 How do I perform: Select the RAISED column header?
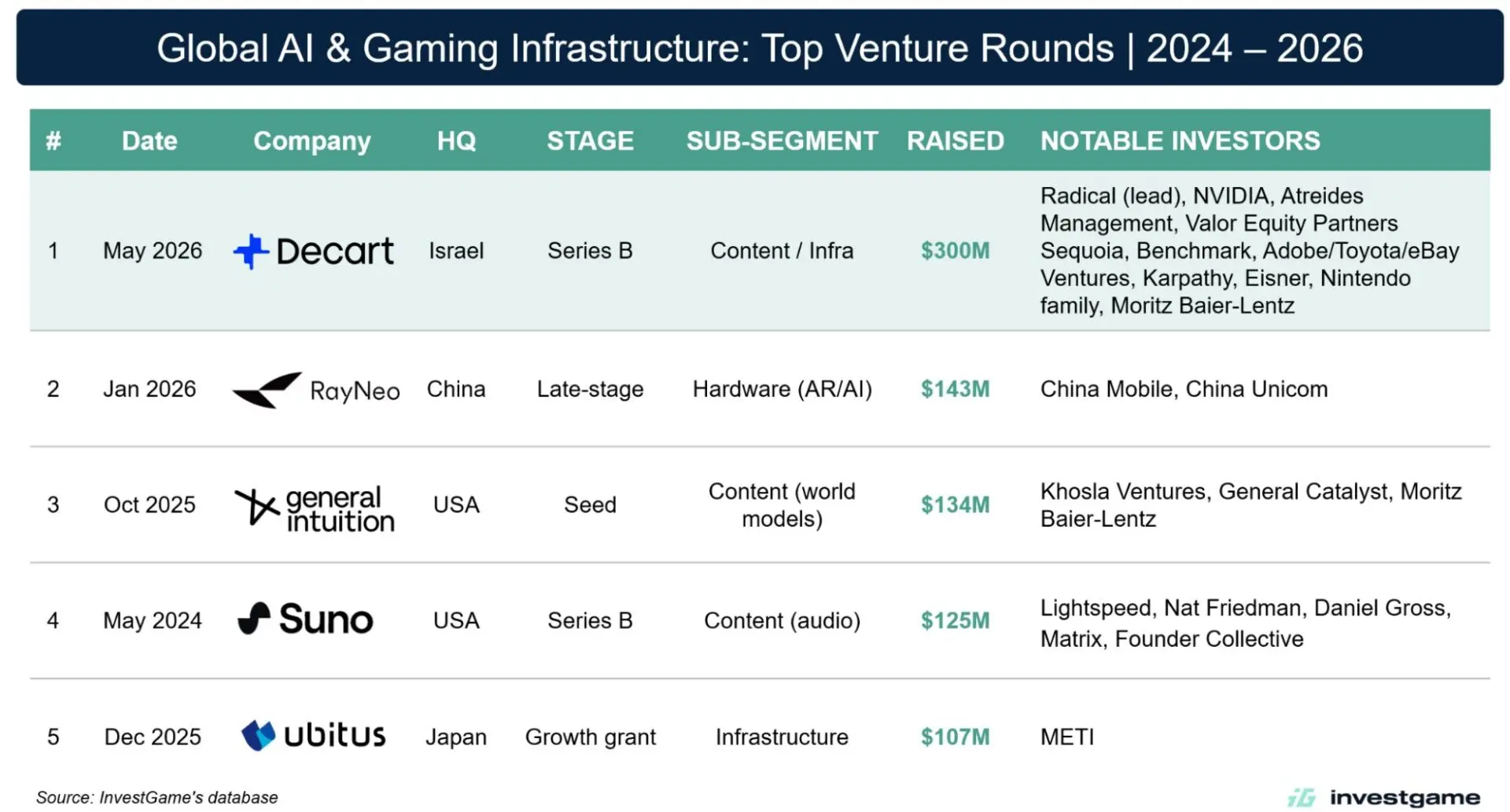955,141
